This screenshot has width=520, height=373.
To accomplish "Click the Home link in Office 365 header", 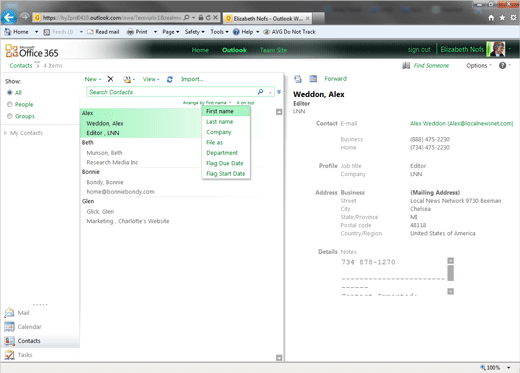I will point(200,50).
